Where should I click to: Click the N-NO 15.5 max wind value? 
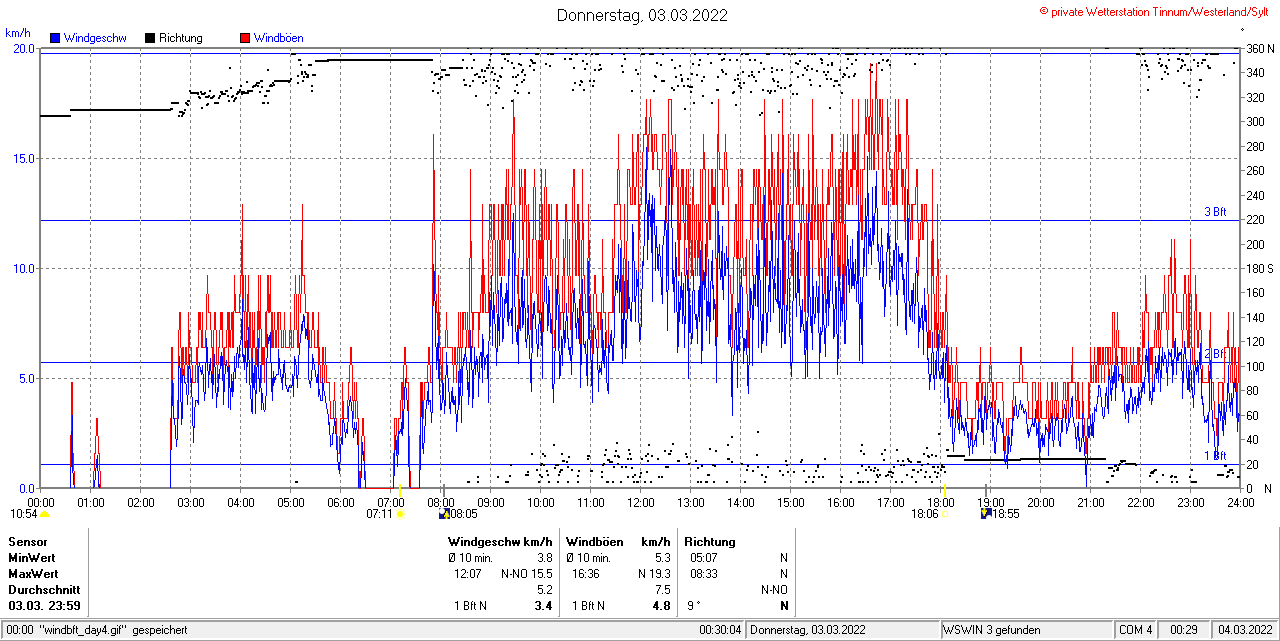coord(527,574)
